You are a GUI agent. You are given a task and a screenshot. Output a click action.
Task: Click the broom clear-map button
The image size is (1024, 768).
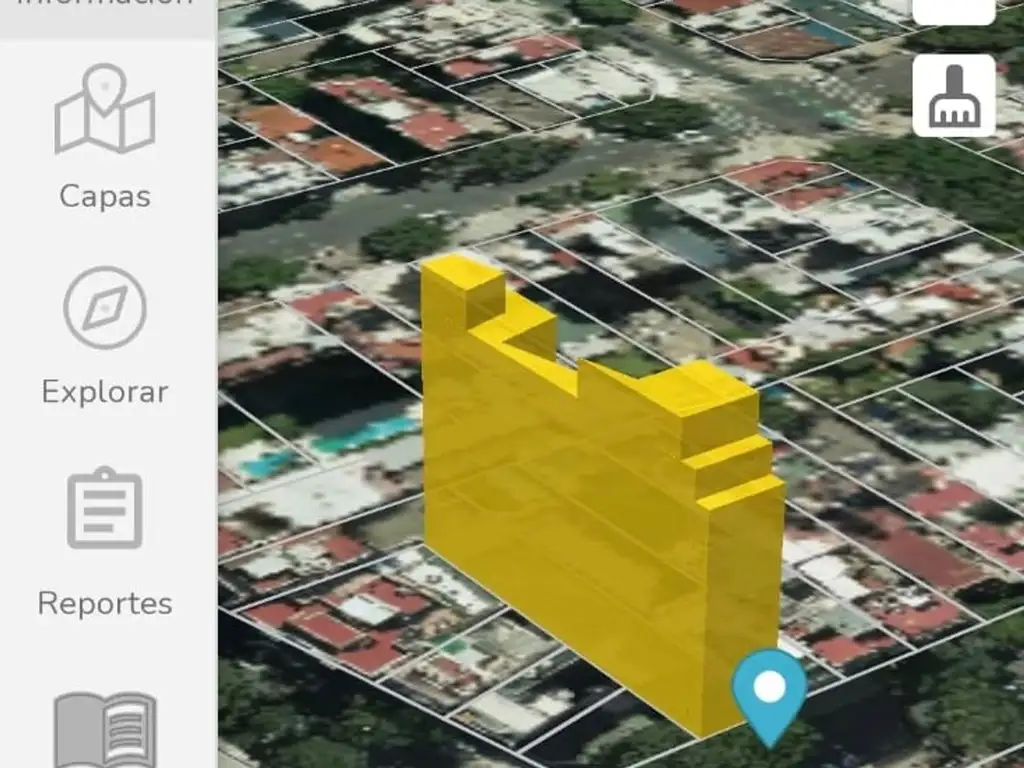click(953, 96)
